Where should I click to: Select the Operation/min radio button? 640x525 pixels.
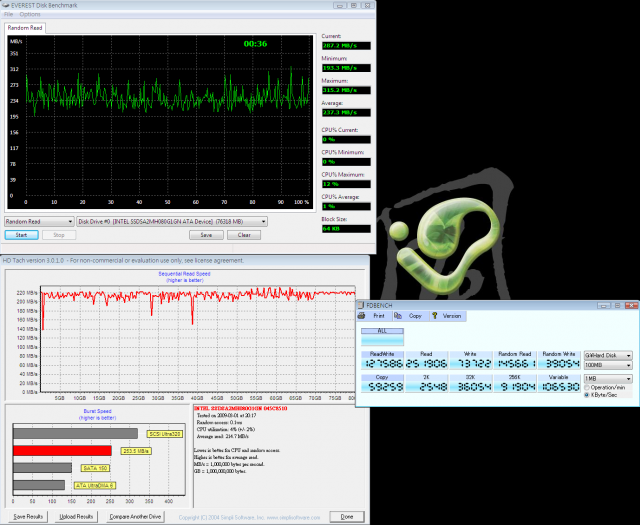(587, 387)
